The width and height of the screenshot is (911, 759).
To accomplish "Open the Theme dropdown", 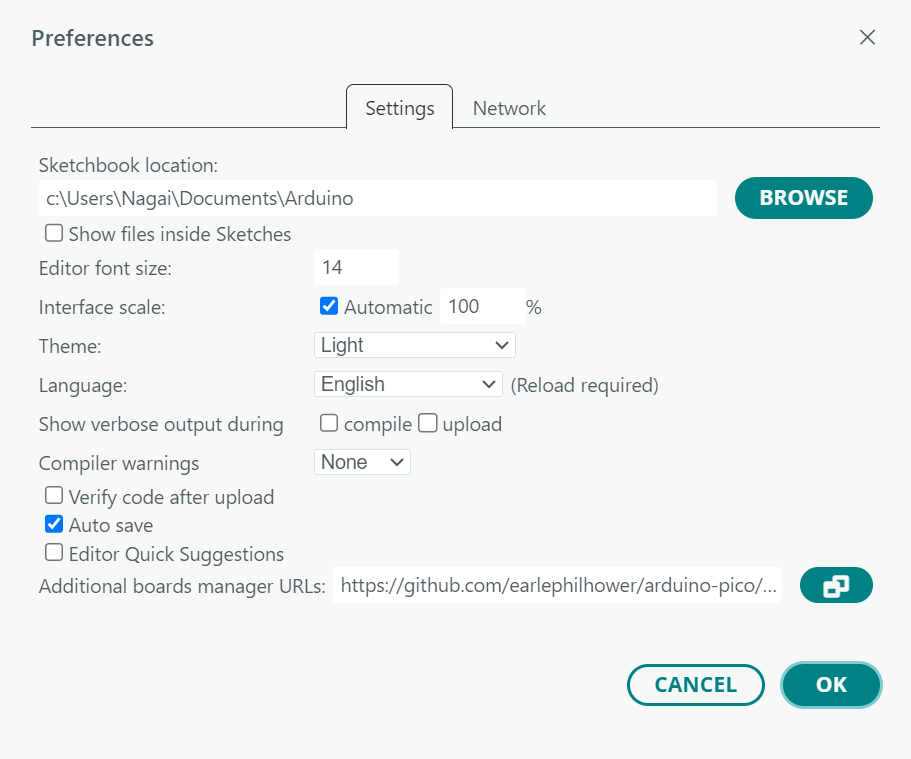I will (414, 345).
